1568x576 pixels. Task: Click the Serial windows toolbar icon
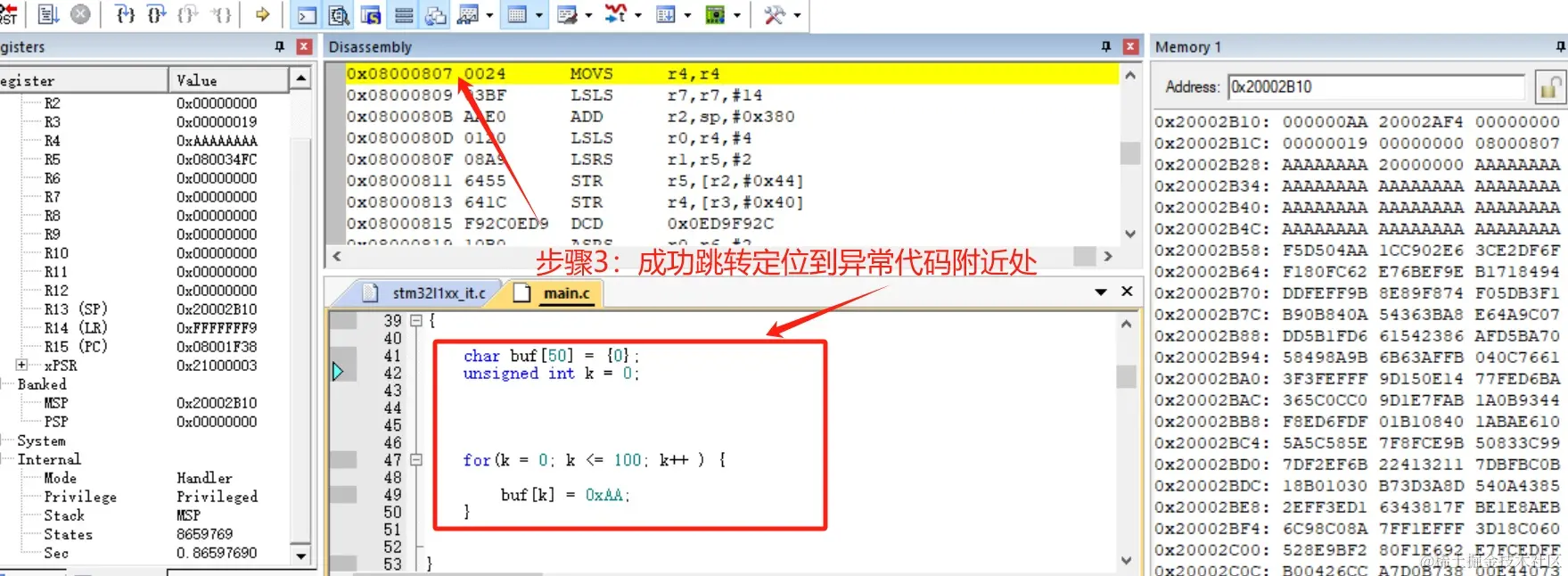click(x=567, y=15)
